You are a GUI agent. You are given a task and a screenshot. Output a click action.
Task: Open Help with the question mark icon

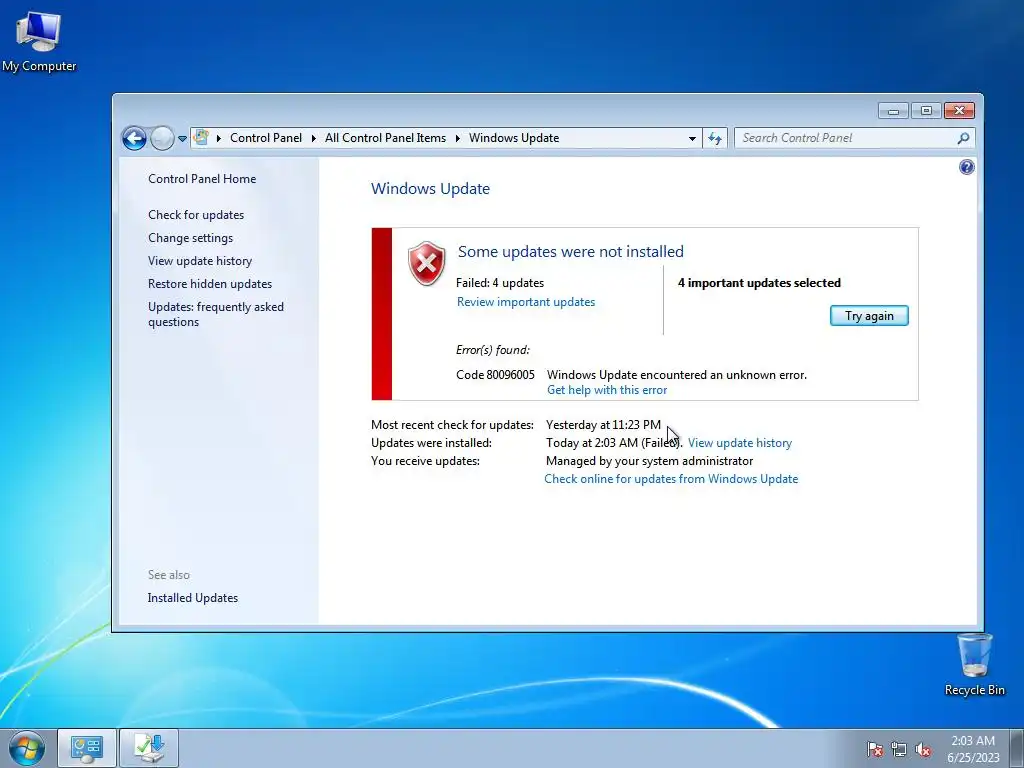pos(967,167)
